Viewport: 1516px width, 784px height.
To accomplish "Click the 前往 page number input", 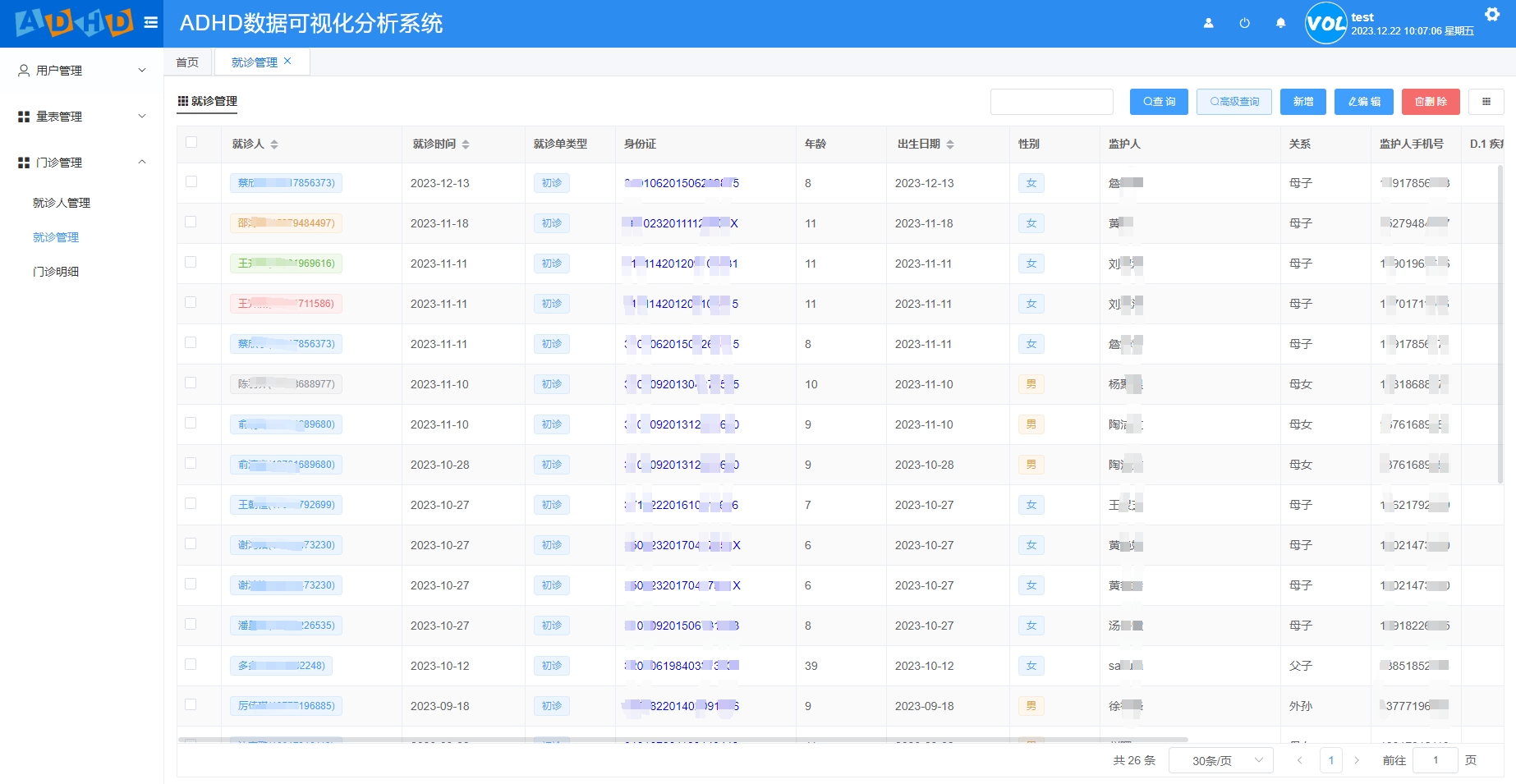I will 1436,760.
